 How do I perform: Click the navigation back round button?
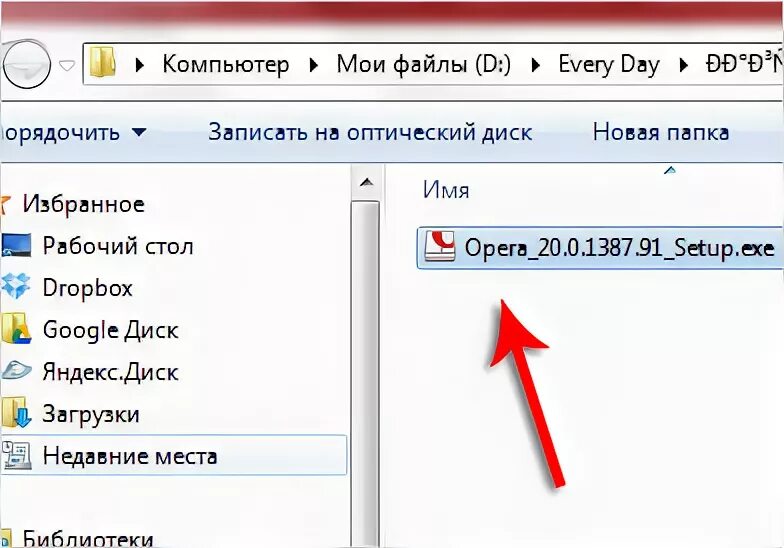point(26,65)
